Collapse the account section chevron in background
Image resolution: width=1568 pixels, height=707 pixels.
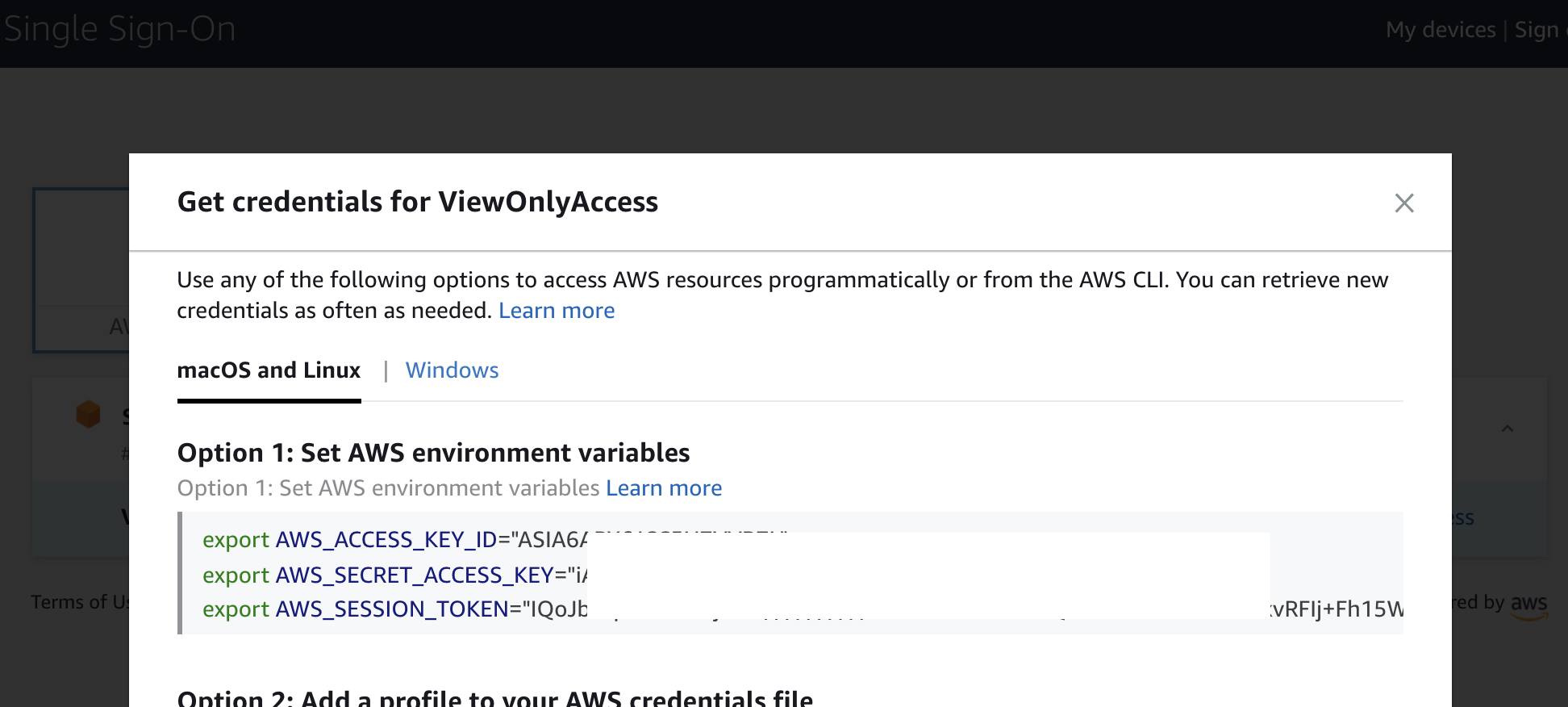[1507, 429]
